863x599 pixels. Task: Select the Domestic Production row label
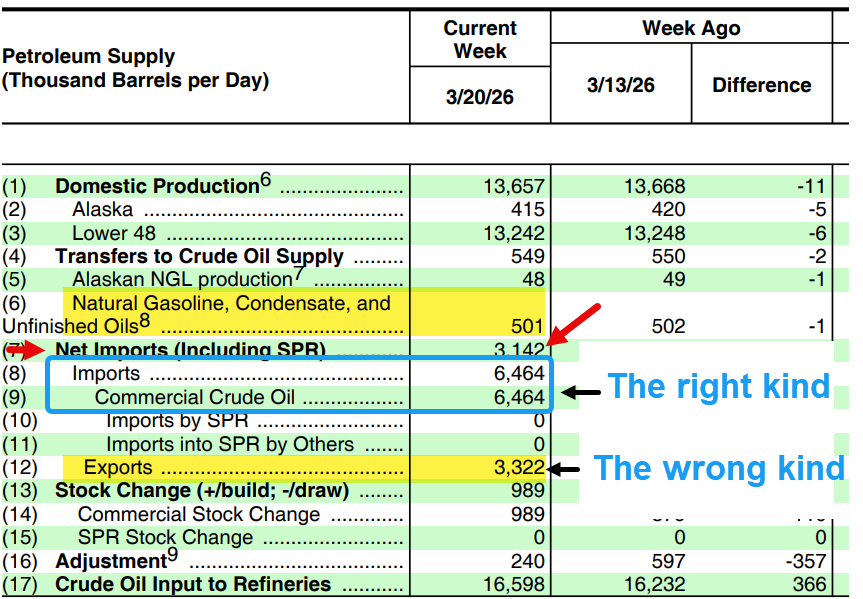coord(157,186)
